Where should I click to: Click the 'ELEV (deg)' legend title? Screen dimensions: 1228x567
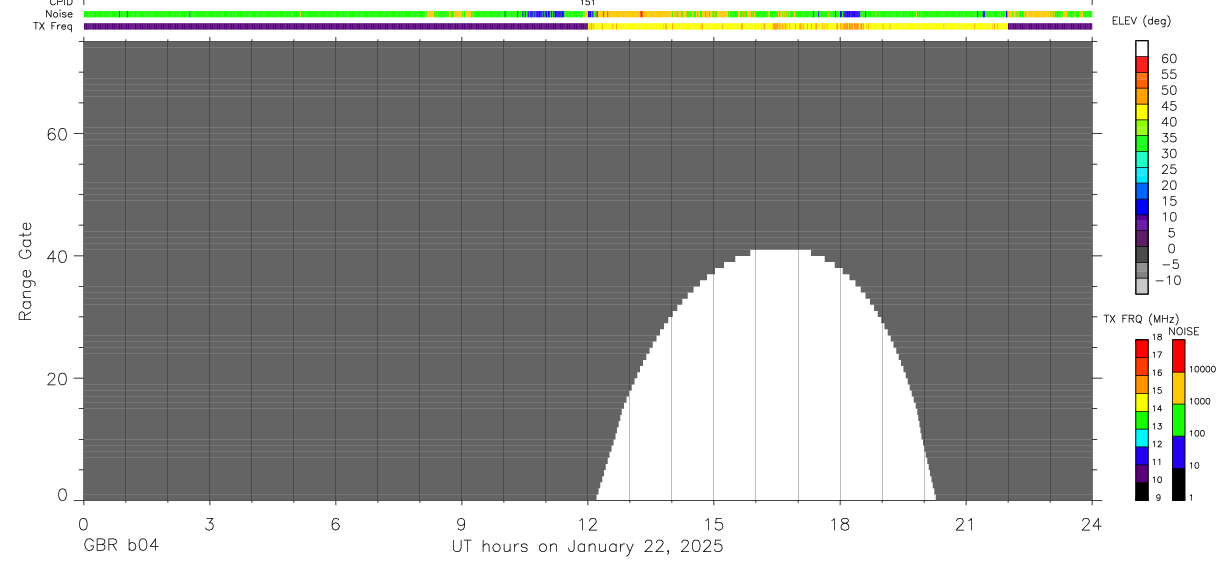tap(1140, 21)
